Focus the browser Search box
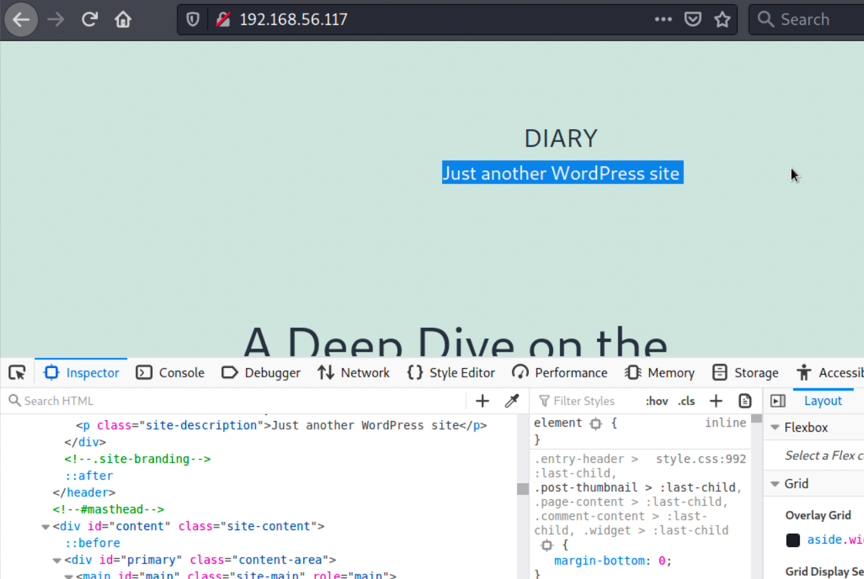 click(807, 20)
